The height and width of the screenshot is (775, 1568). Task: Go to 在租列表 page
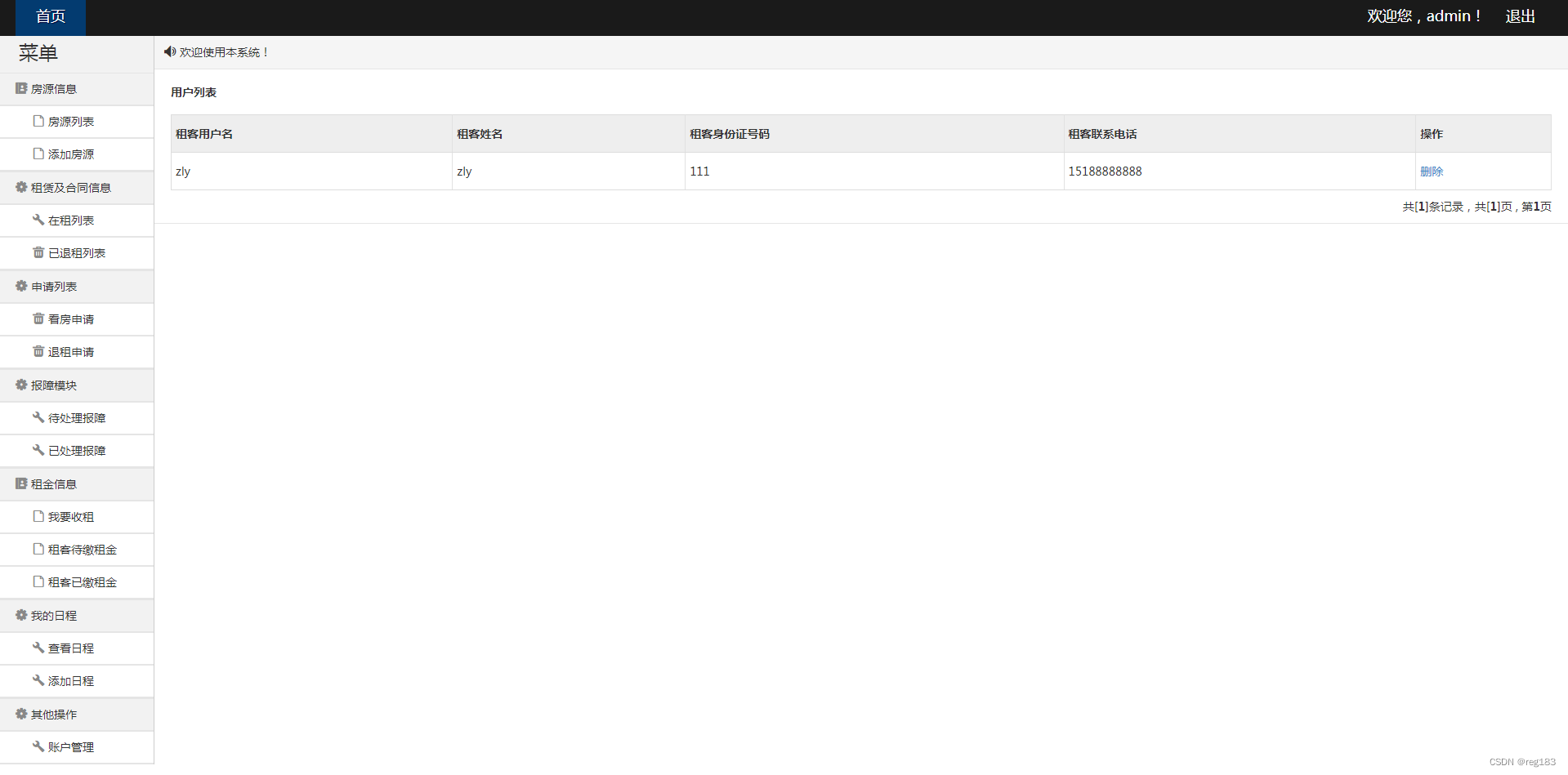[x=77, y=220]
